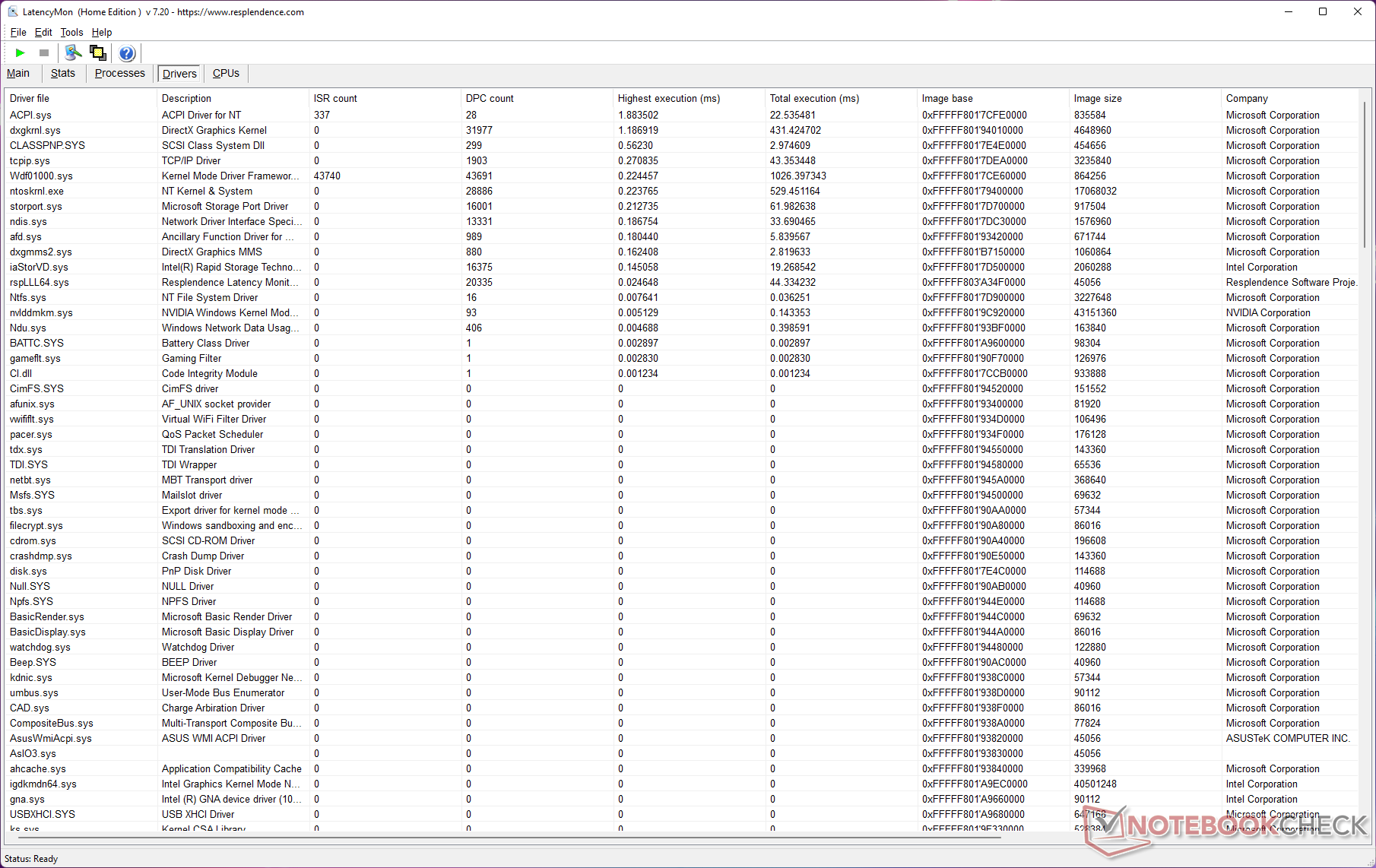Open the Tools menu

pyautogui.click(x=71, y=32)
